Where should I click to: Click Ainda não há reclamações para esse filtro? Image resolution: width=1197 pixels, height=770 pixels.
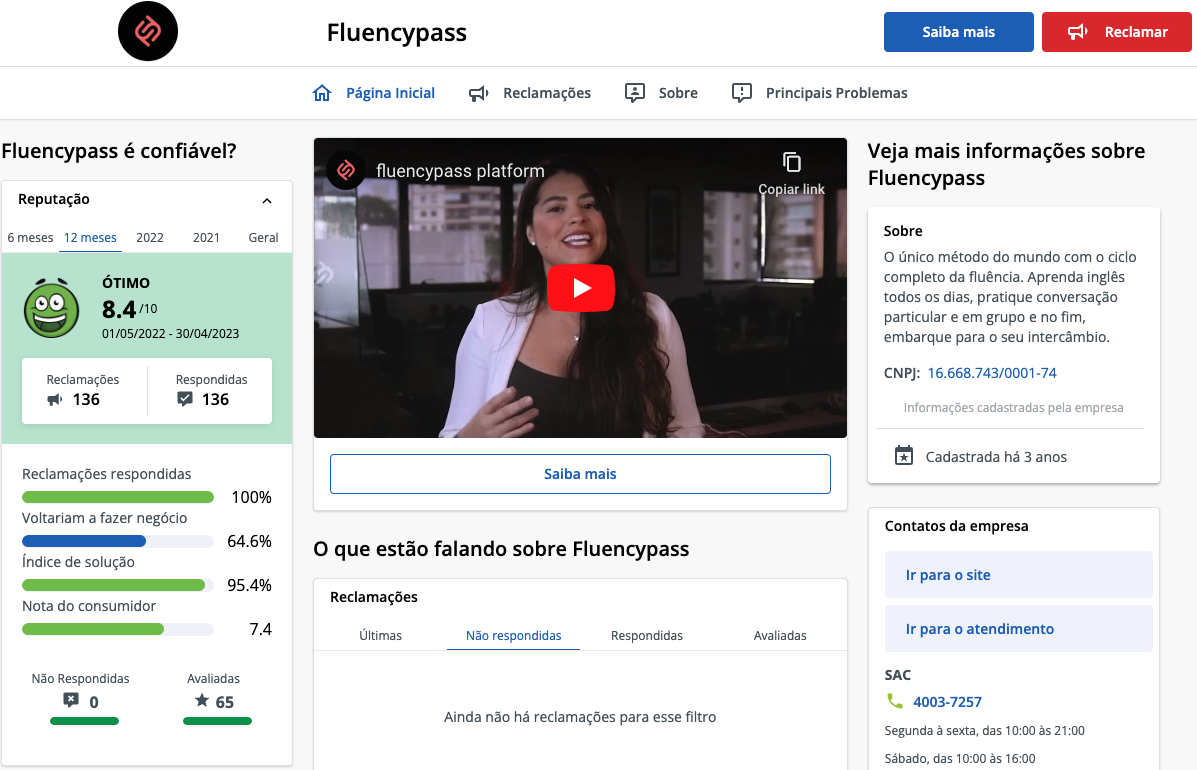click(x=580, y=717)
